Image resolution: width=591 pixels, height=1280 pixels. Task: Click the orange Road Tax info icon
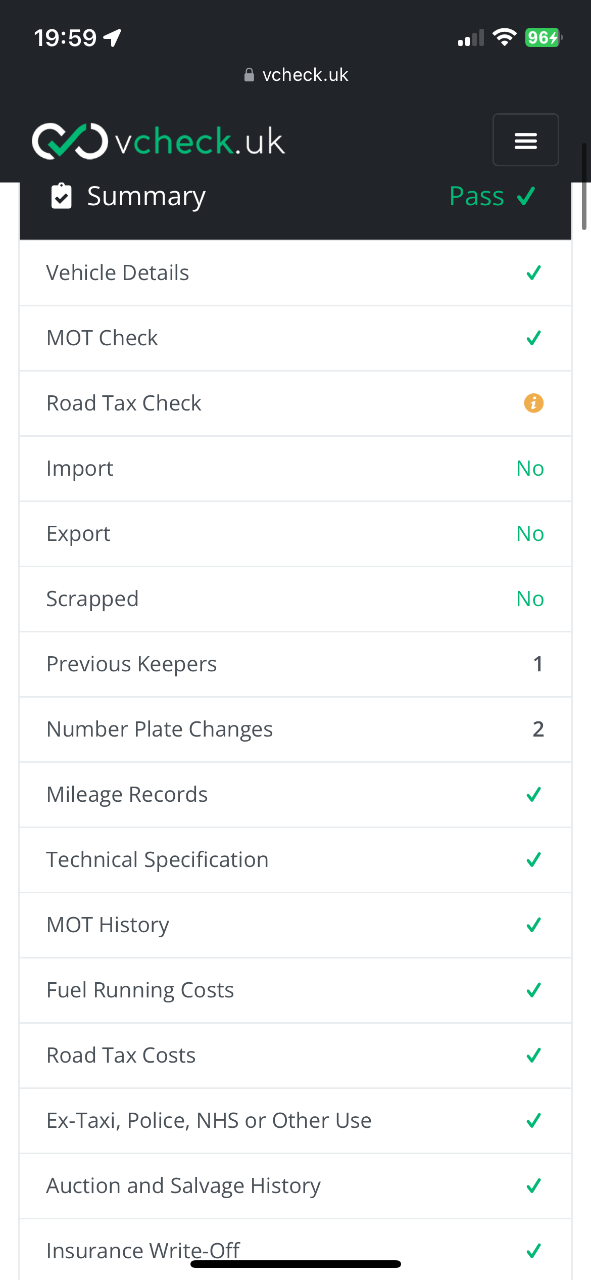pos(534,403)
